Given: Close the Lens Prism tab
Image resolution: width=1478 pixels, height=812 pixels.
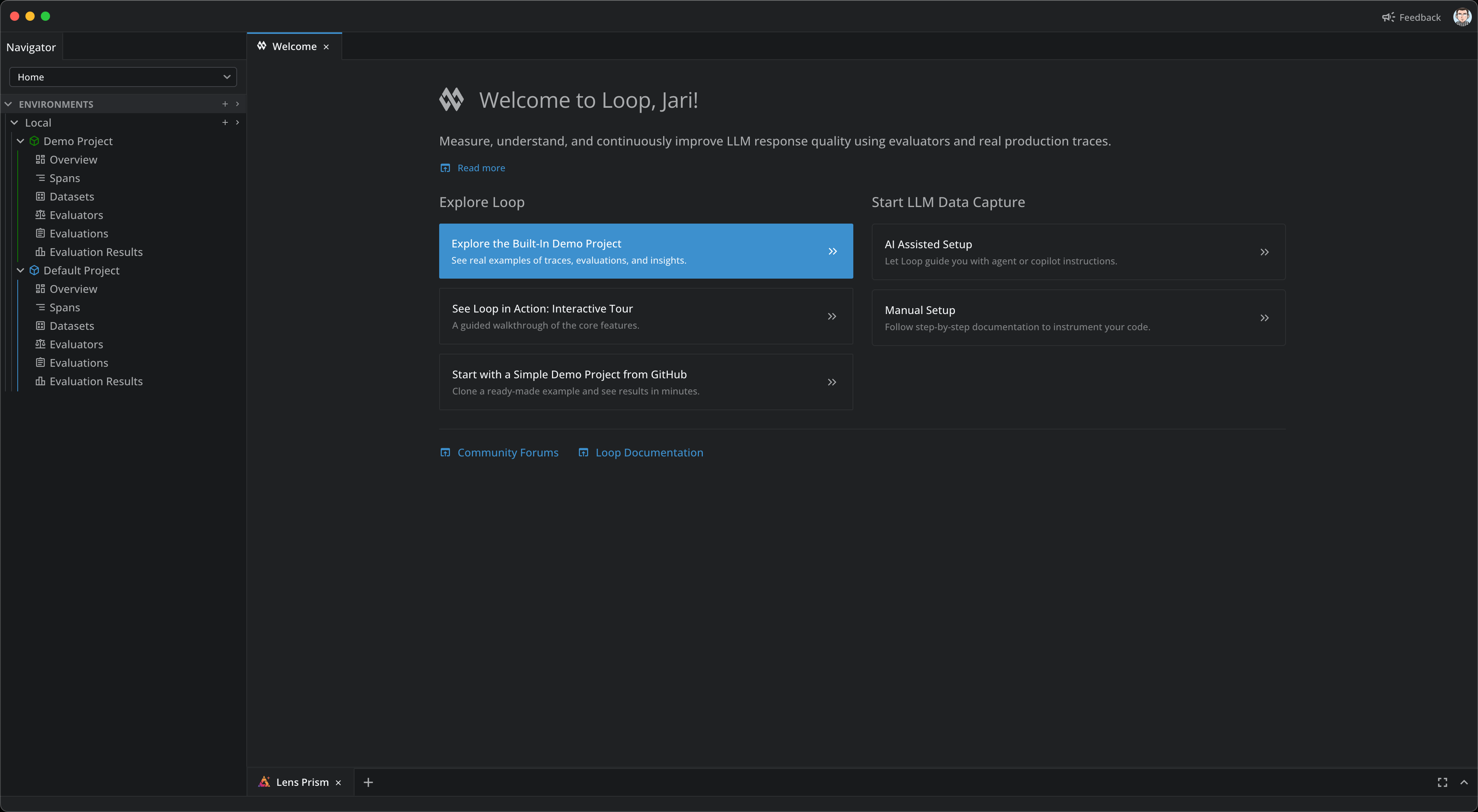Looking at the screenshot, I should pyautogui.click(x=339, y=783).
